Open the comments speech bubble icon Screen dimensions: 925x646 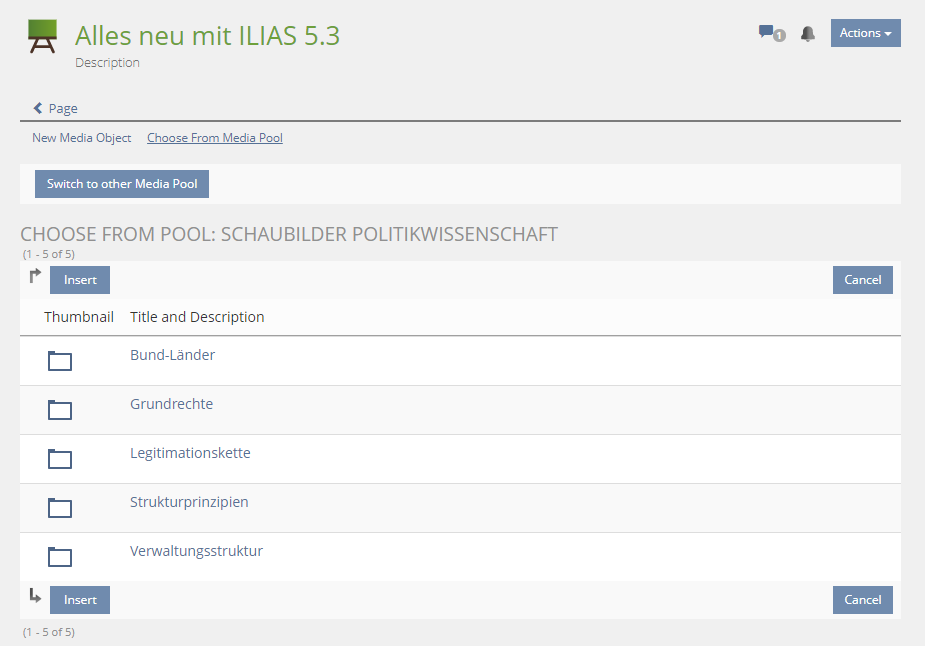click(x=768, y=33)
